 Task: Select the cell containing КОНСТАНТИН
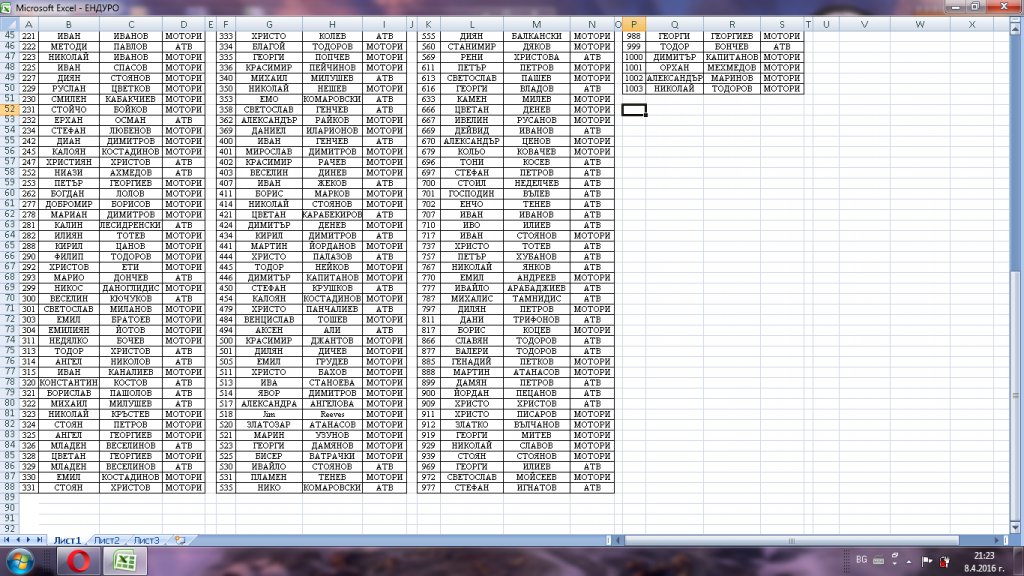pyautogui.click(x=69, y=382)
